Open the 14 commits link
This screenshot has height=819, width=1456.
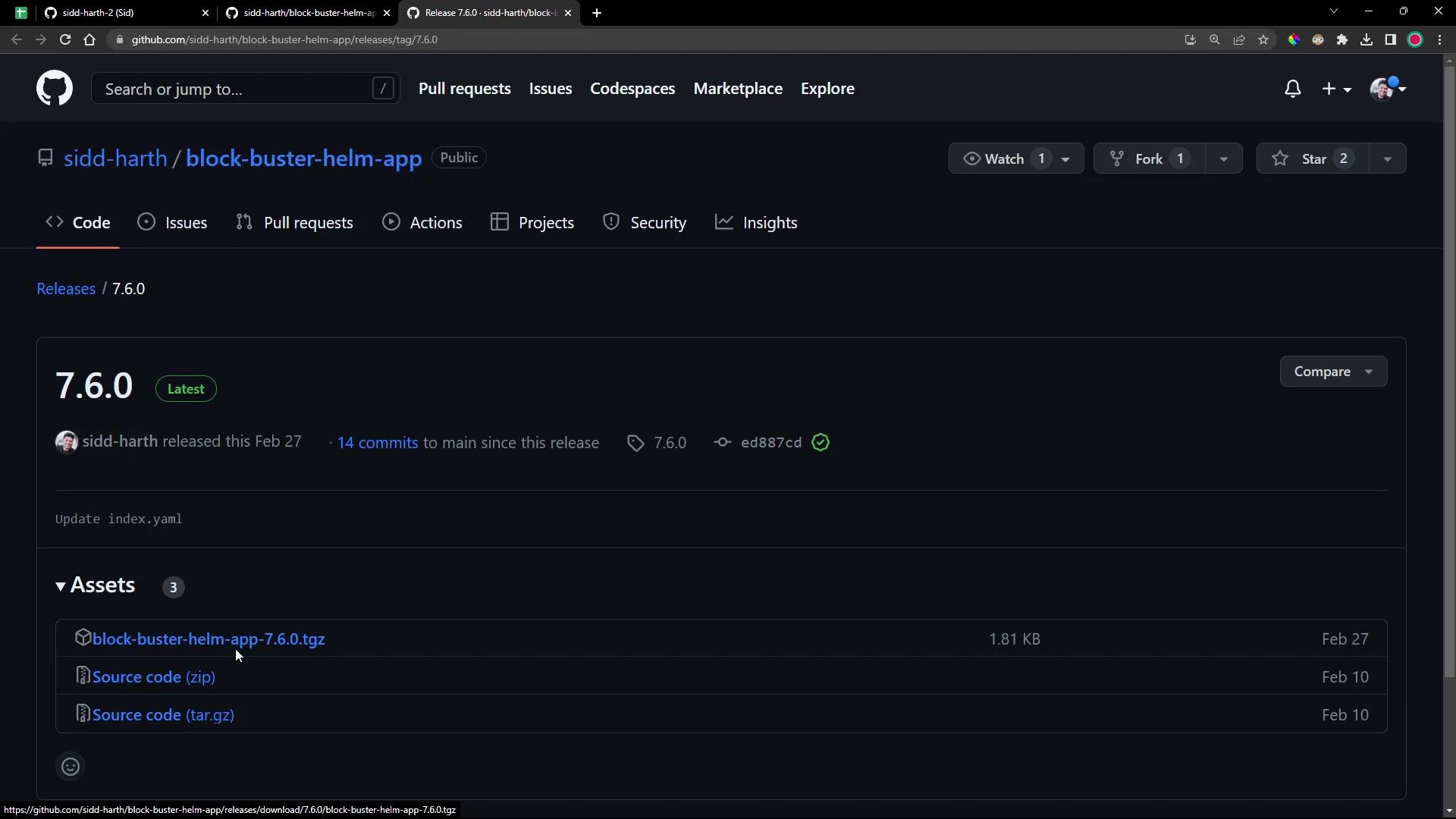378,443
